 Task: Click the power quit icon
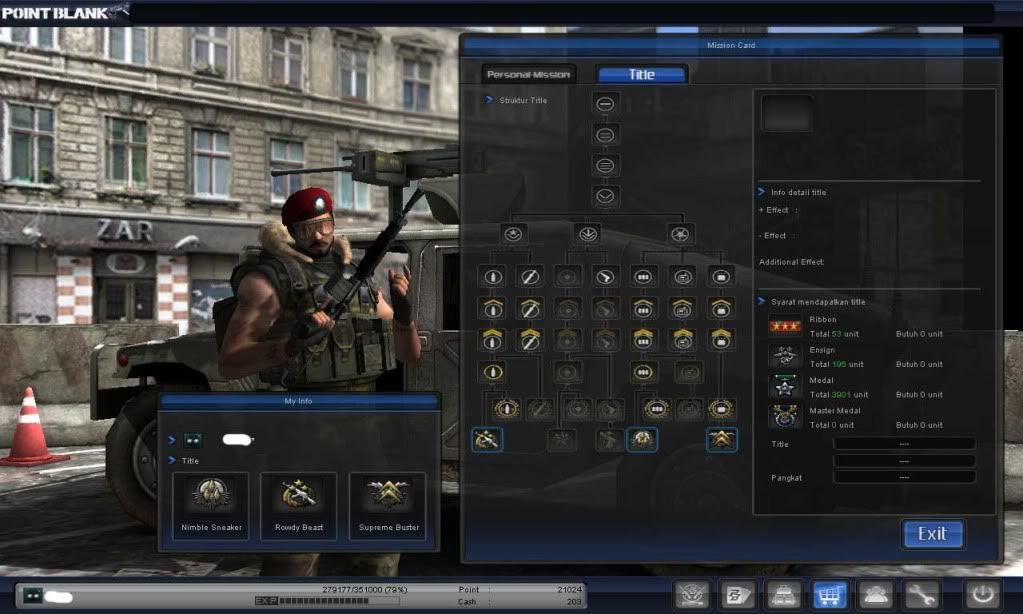[x=983, y=594]
